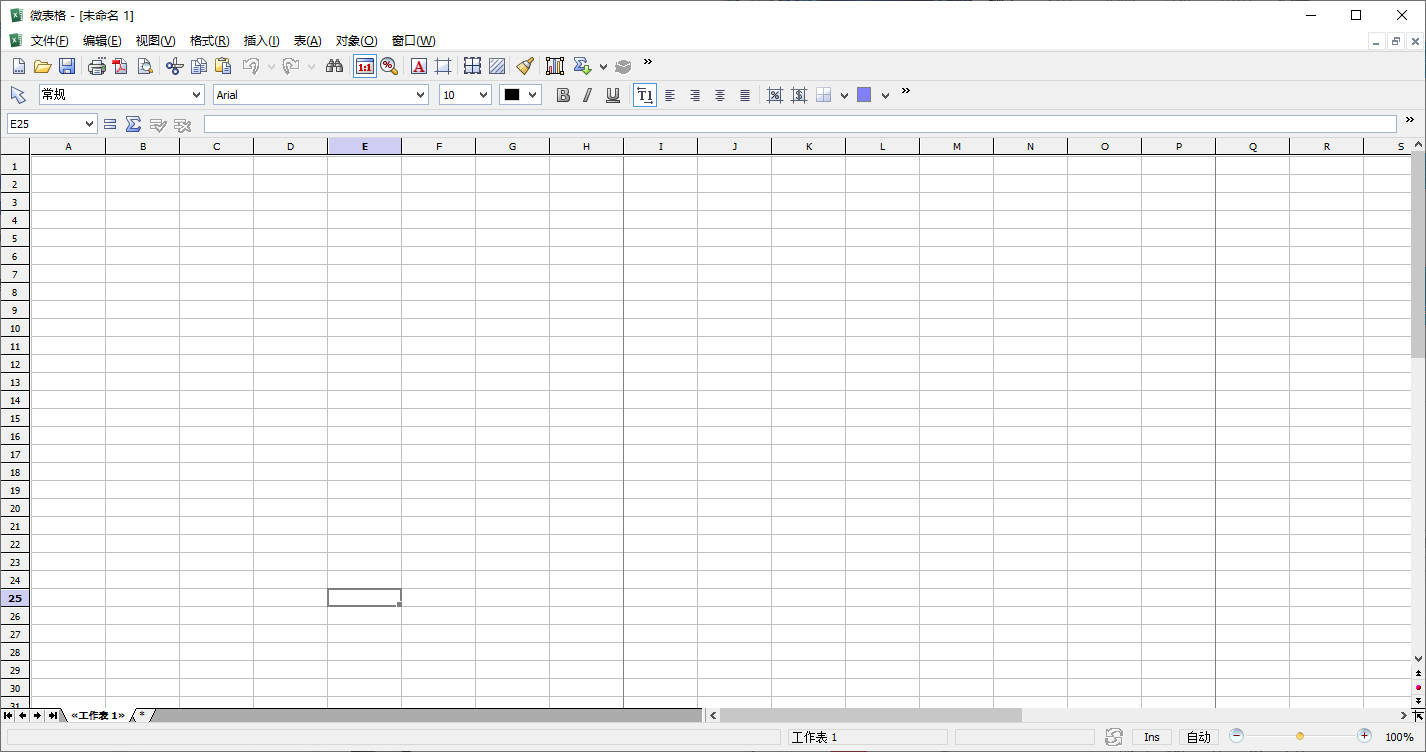Expand the undo history dropdown arrow

point(271,67)
